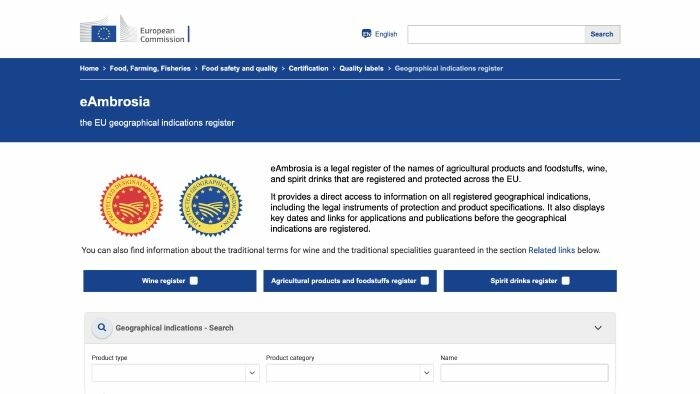Open Food, Farming, Fisheries breadcrumb
Screen dimensions: 700x394
coord(150,68)
